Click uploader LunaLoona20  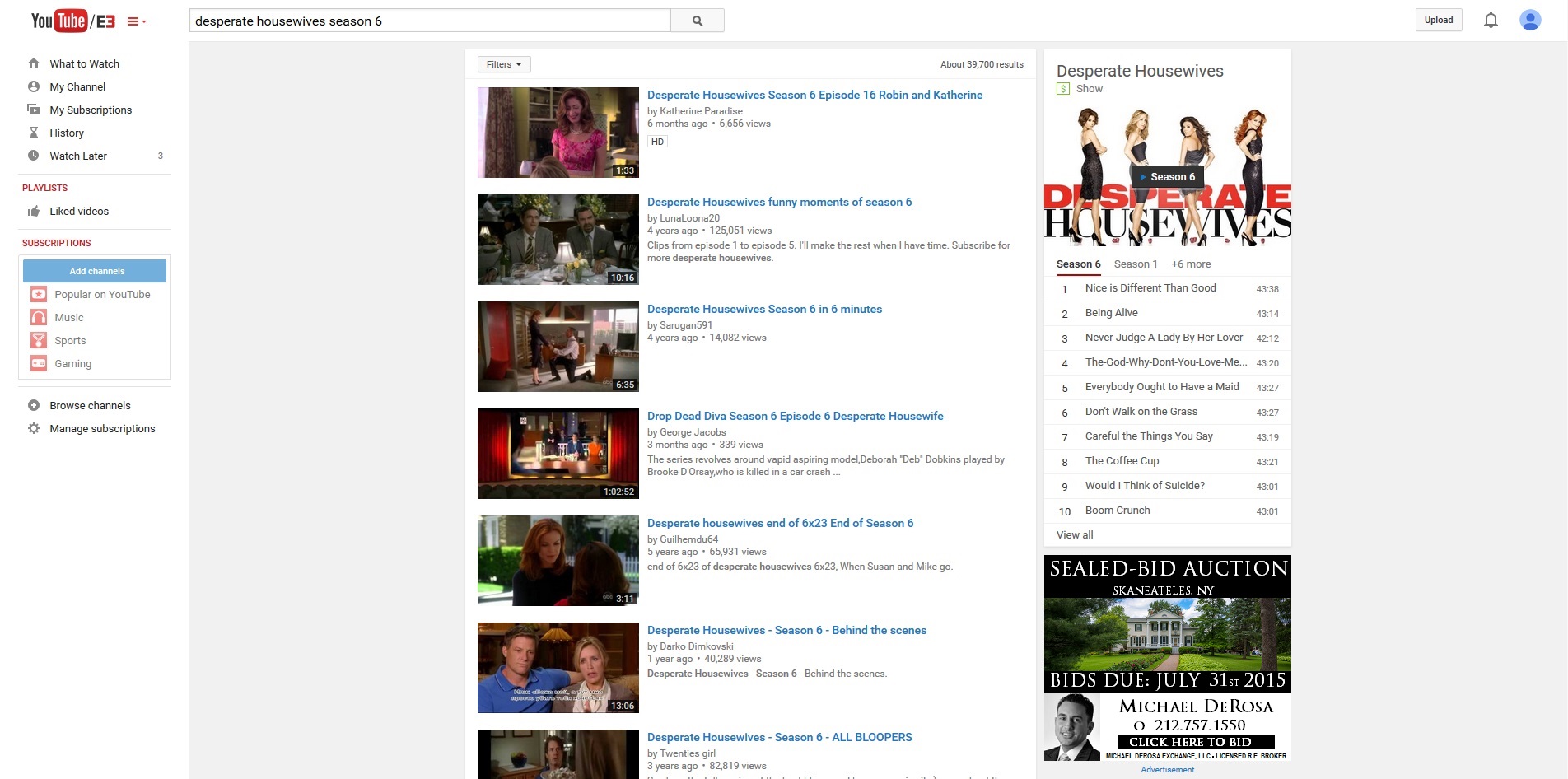[689, 218]
